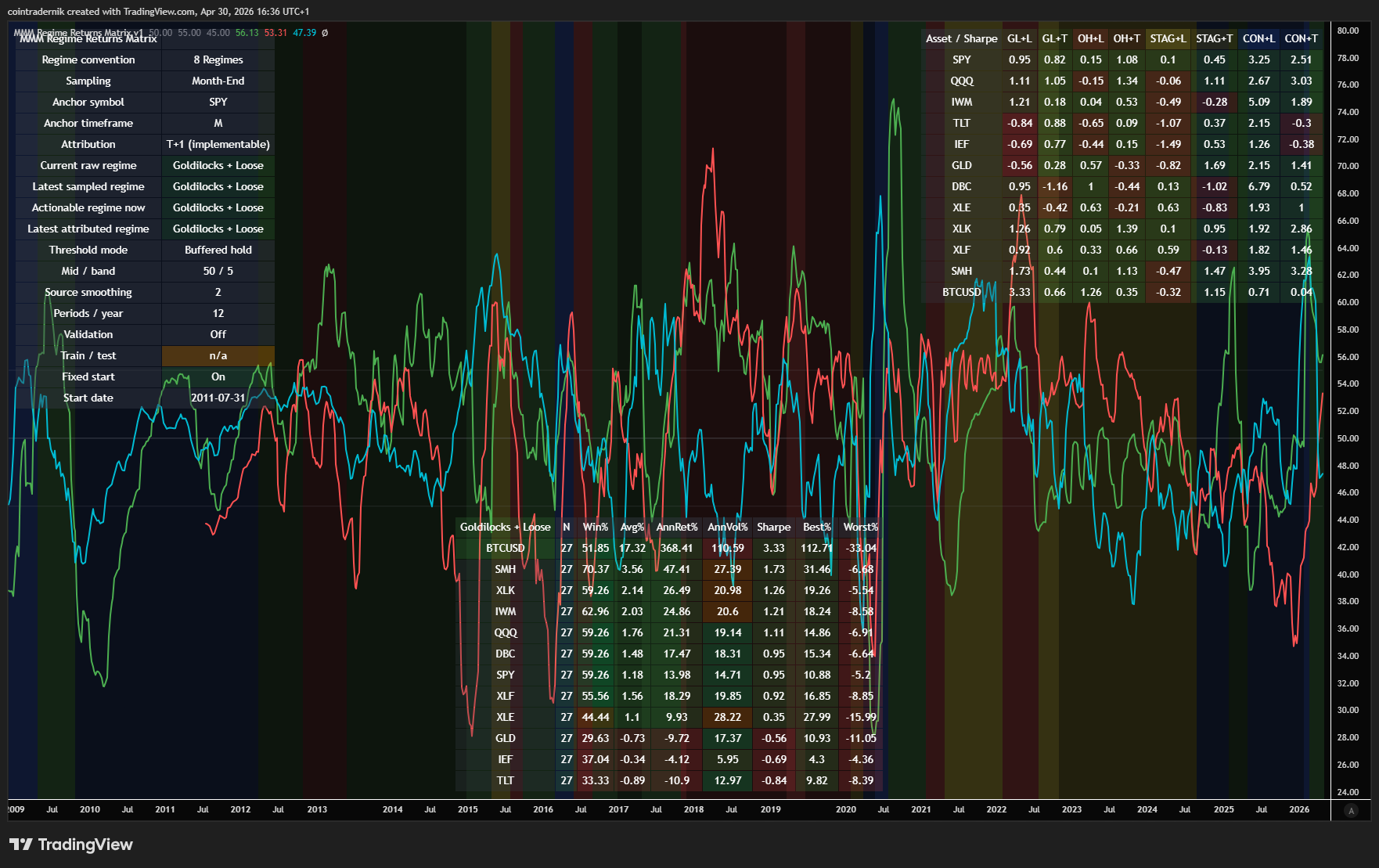The width and height of the screenshot is (1379, 868).
Task: Select the BTCUSD row label in Sharpe table
Action: point(962,293)
